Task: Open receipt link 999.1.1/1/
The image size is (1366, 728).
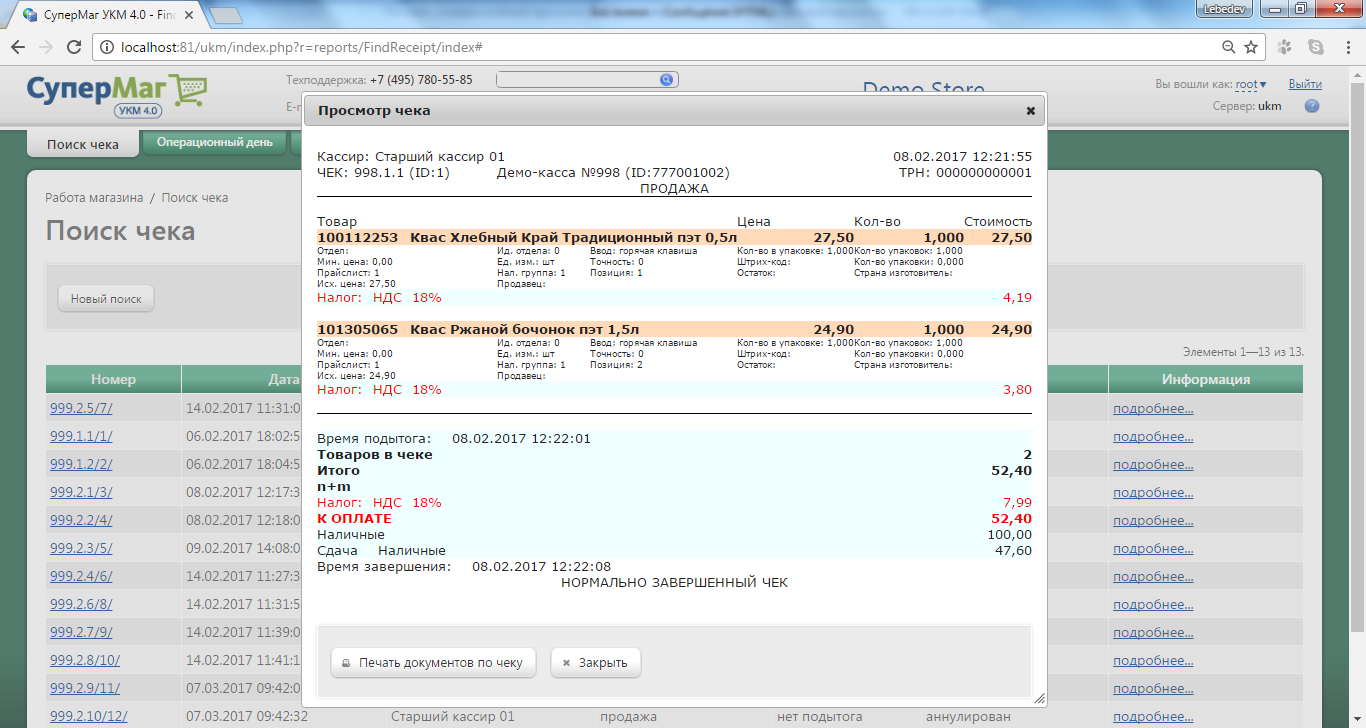Action: click(x=81, y=436)
